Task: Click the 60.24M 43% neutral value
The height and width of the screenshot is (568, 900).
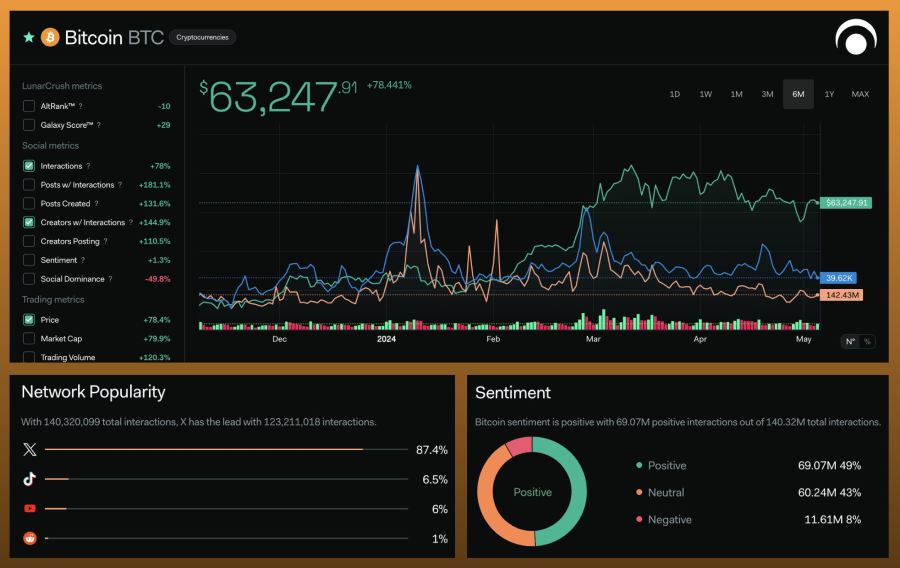Action: (x=829, y=492)
